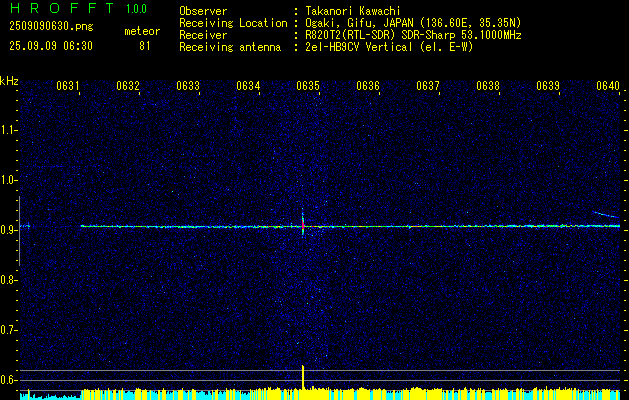Image resolution: width=629 pixels, height=400 pixels.
Task: Click the 0635 time marker
Action: pos(308,86)
